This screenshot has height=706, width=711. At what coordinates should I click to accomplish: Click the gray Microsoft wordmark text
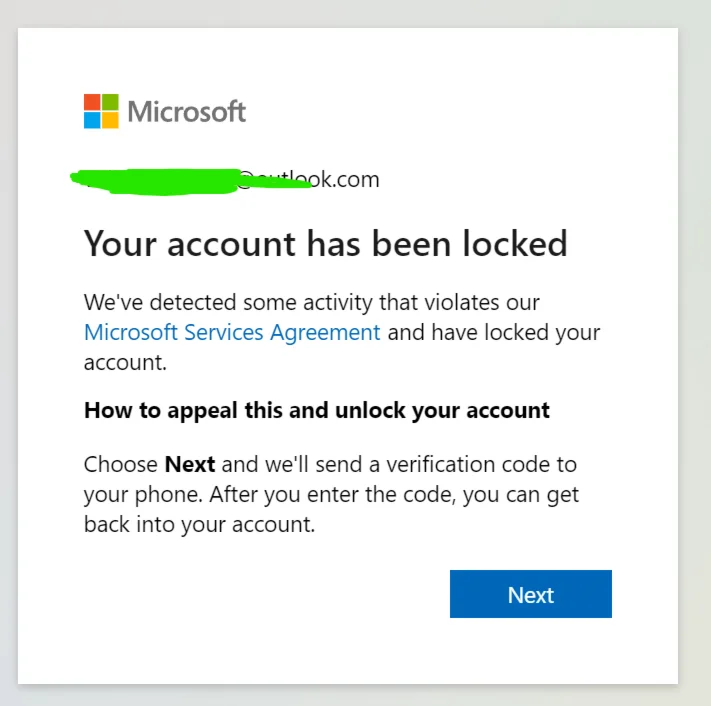[x=187, y=111]
